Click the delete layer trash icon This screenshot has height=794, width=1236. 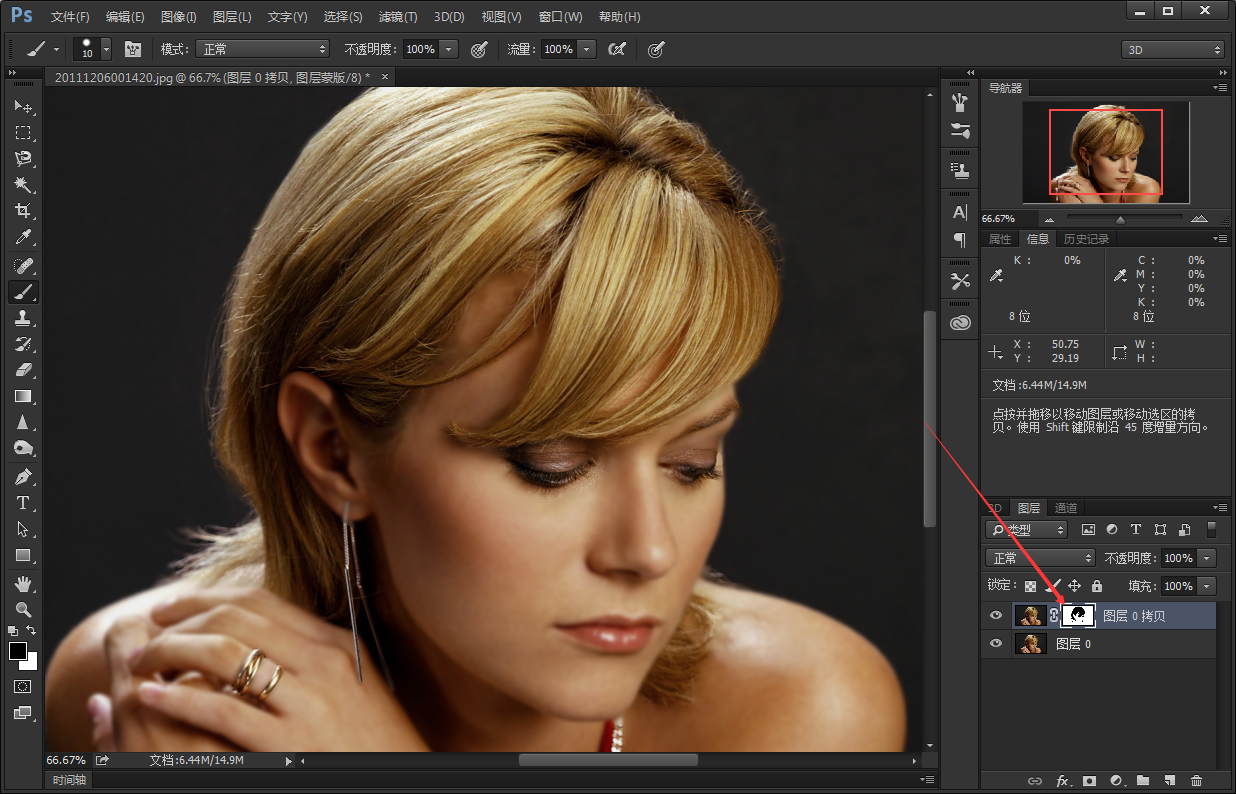click(x=1196, y=780)
